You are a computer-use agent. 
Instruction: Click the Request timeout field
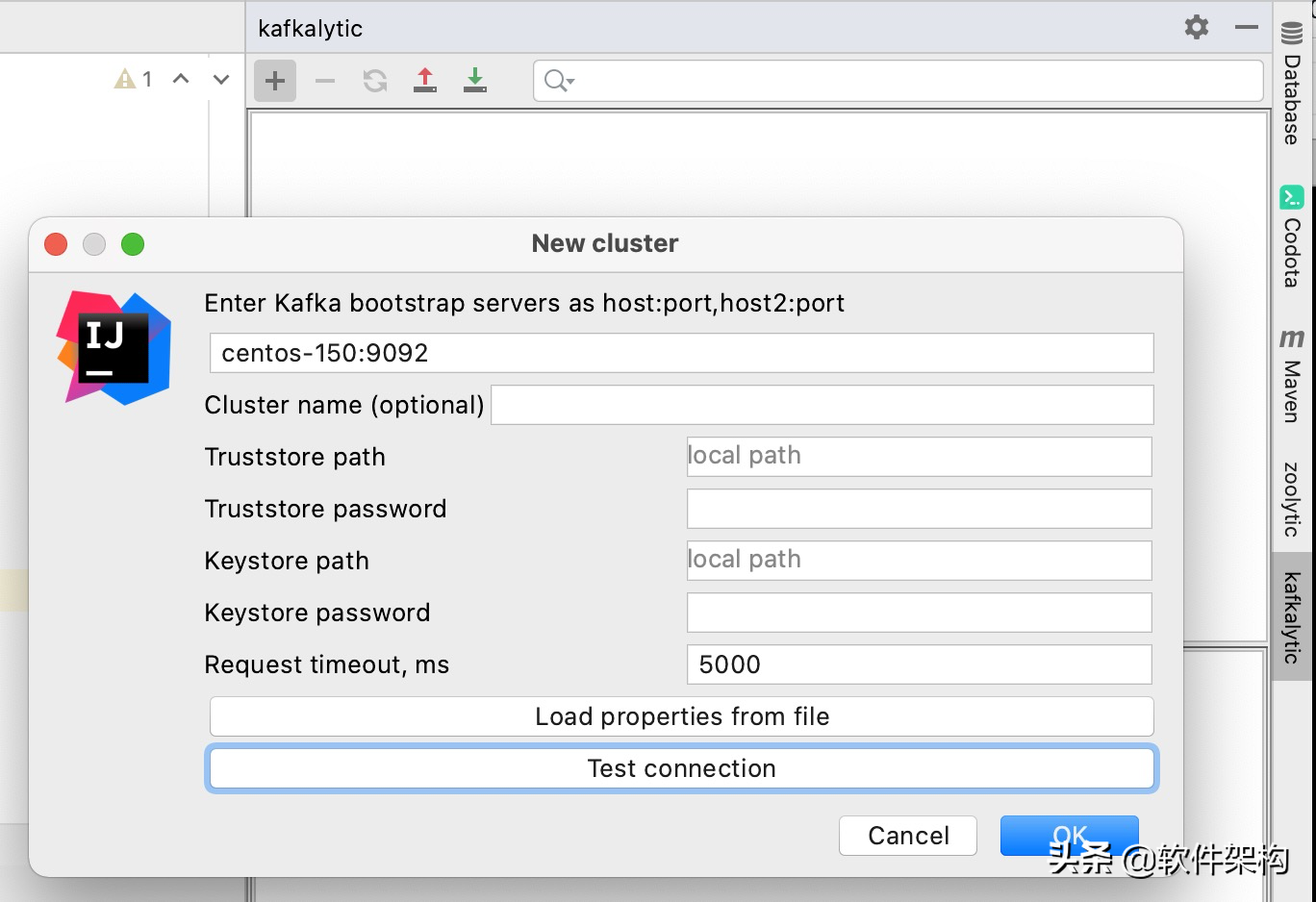919,664
